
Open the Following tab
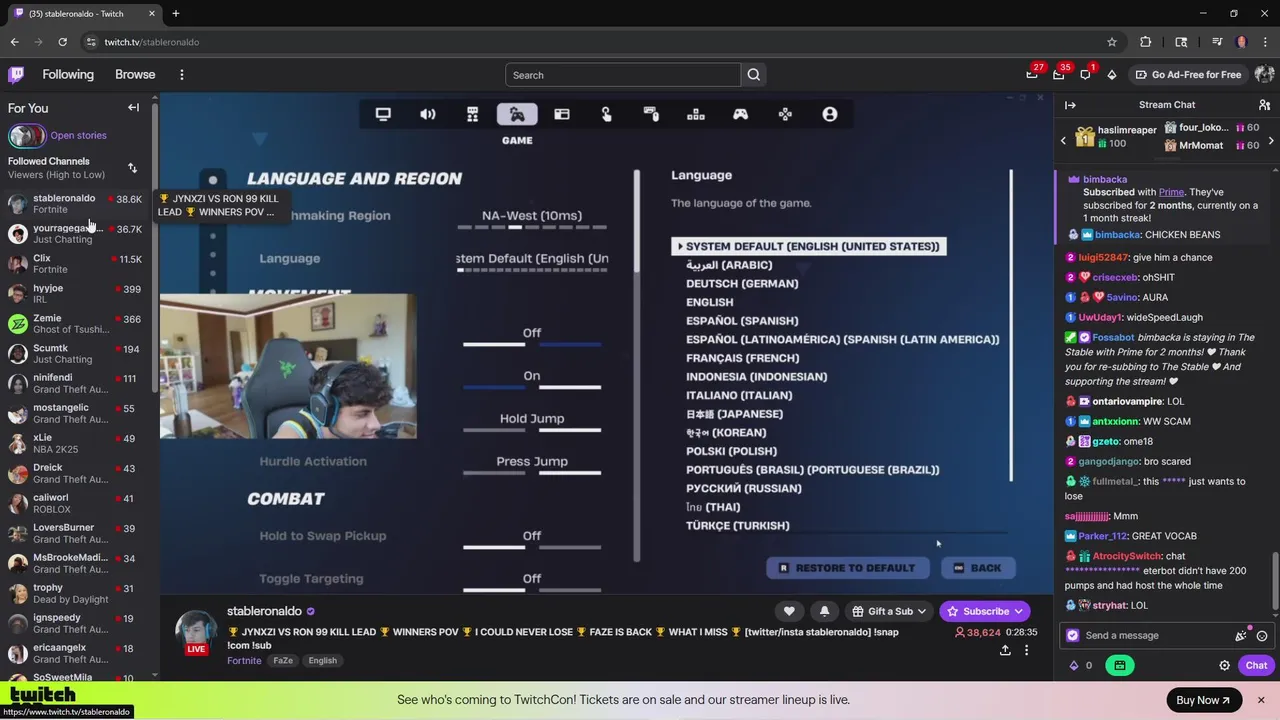tap(68, 75)
